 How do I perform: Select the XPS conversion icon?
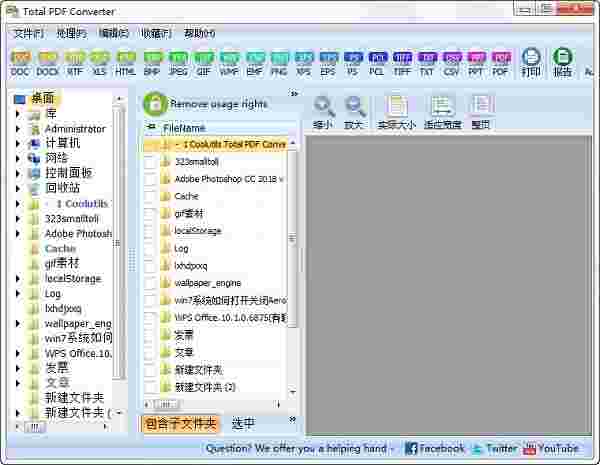pyautogui.click(x=303, y=63)
